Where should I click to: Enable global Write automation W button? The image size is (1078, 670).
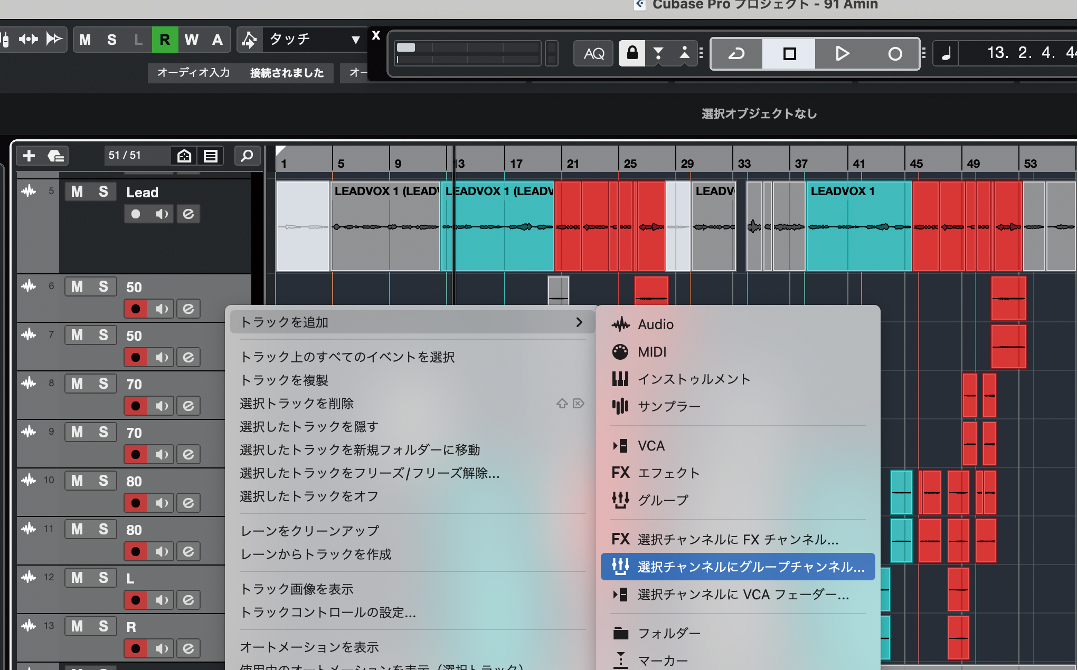click(x=191, y=40)
